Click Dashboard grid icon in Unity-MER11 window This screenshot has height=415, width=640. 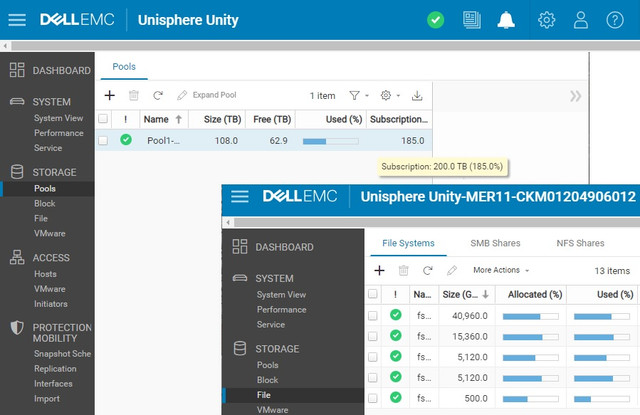tap(240, 246)
